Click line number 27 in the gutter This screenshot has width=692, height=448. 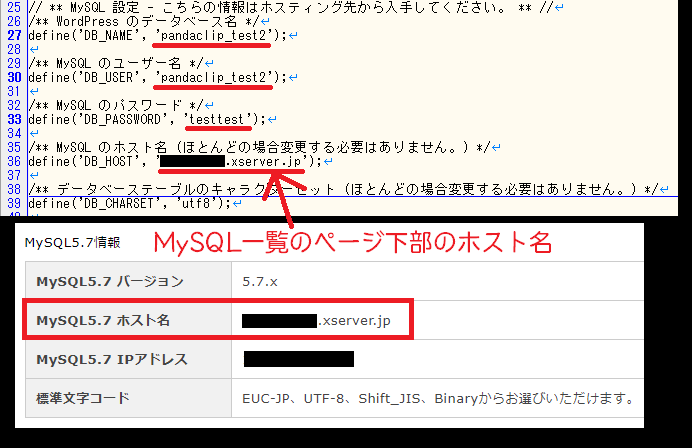pos(14,35)
